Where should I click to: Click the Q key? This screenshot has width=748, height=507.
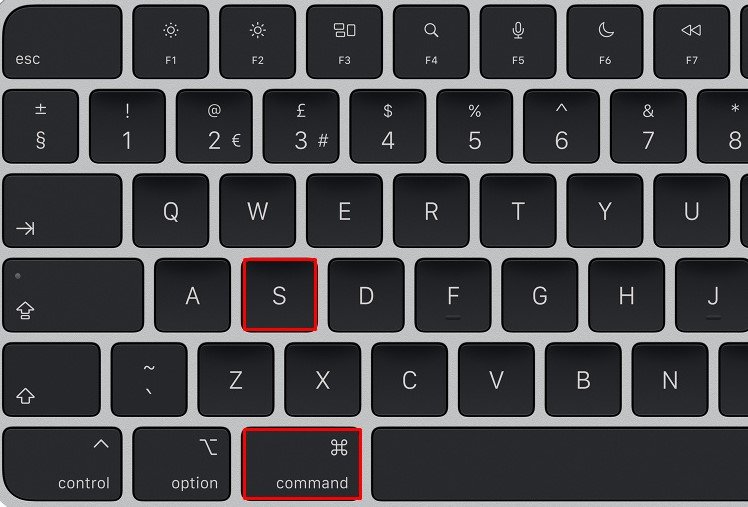[x=171, y=211]
